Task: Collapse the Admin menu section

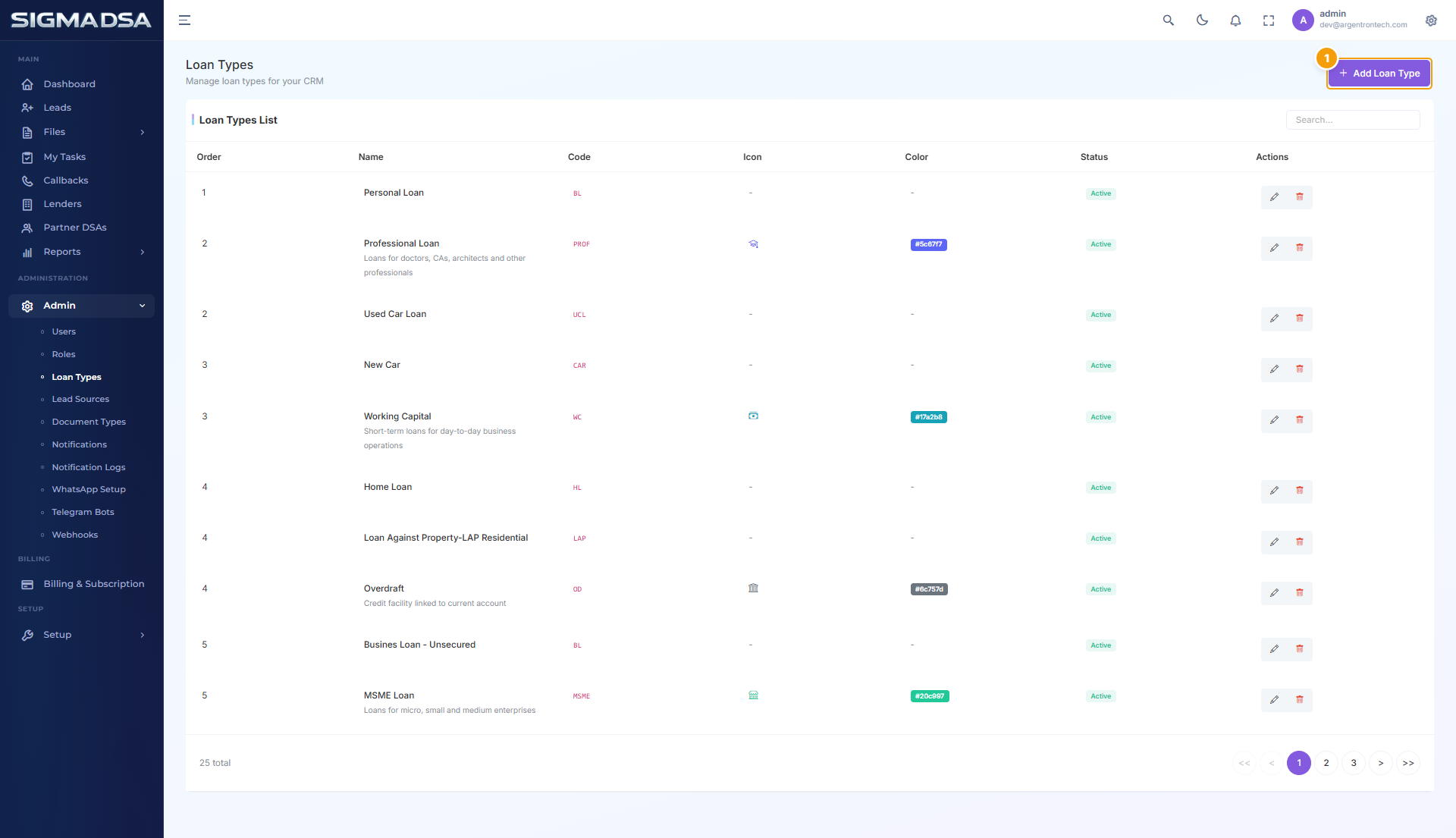Action: coord(81,306)
